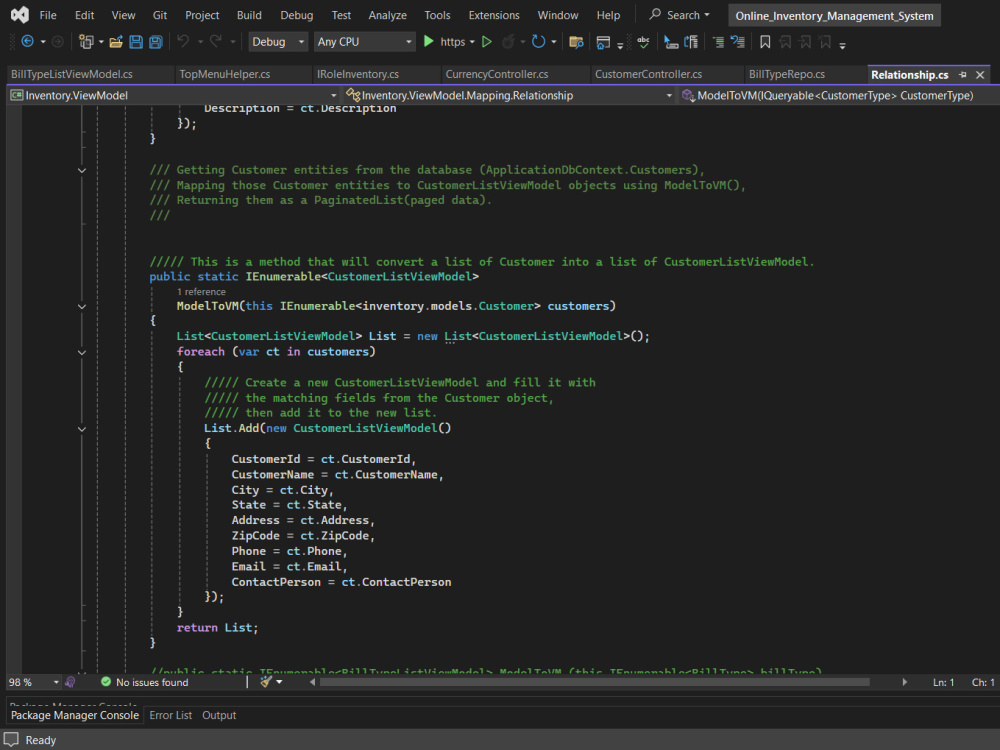Click the notifications icon in status bar
1000x750 pixels.
click(x=11, y=740)
